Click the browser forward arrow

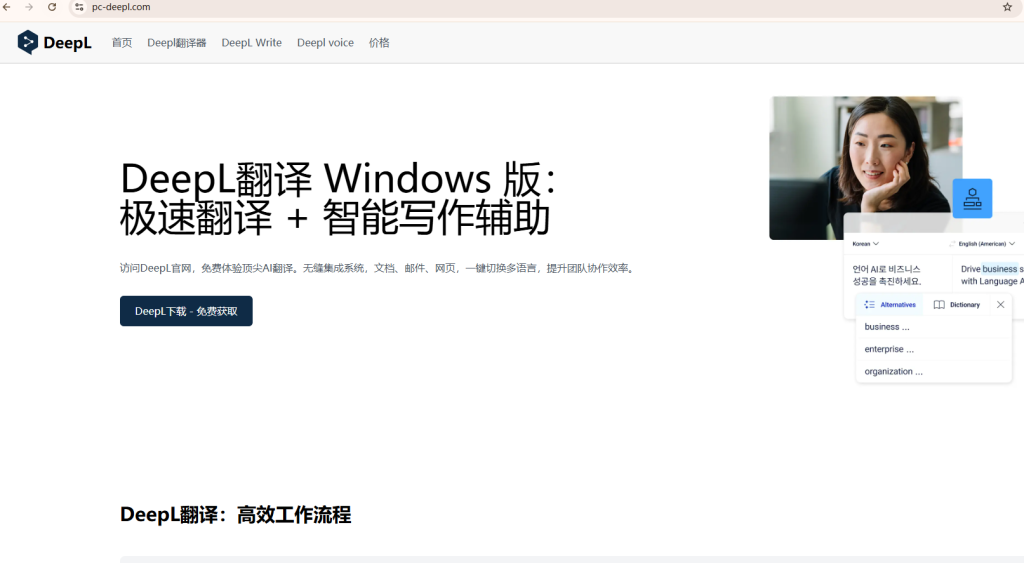point(29,7)
